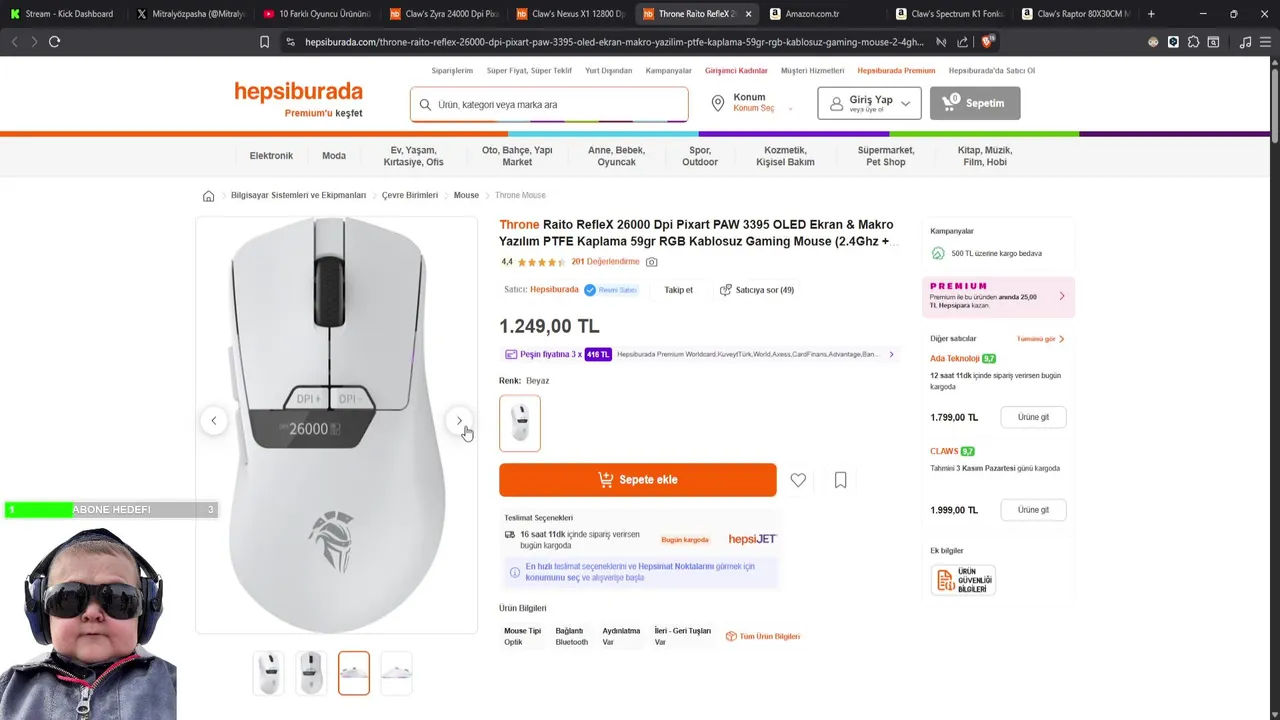Click the Sepete ekle button
Image resolution: width=1280 pixels, height=720 pixels.
(637, 480)
